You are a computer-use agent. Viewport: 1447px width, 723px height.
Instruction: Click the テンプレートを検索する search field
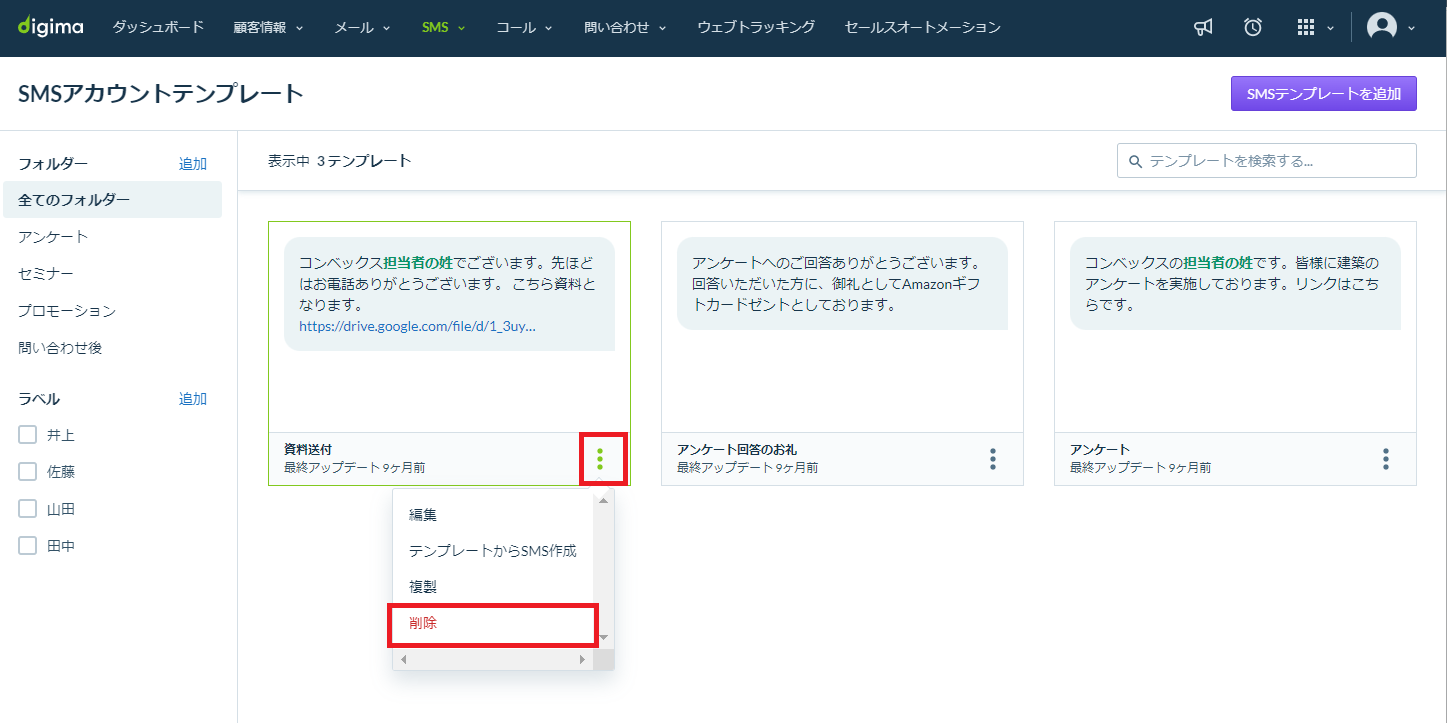(1267, 161)
